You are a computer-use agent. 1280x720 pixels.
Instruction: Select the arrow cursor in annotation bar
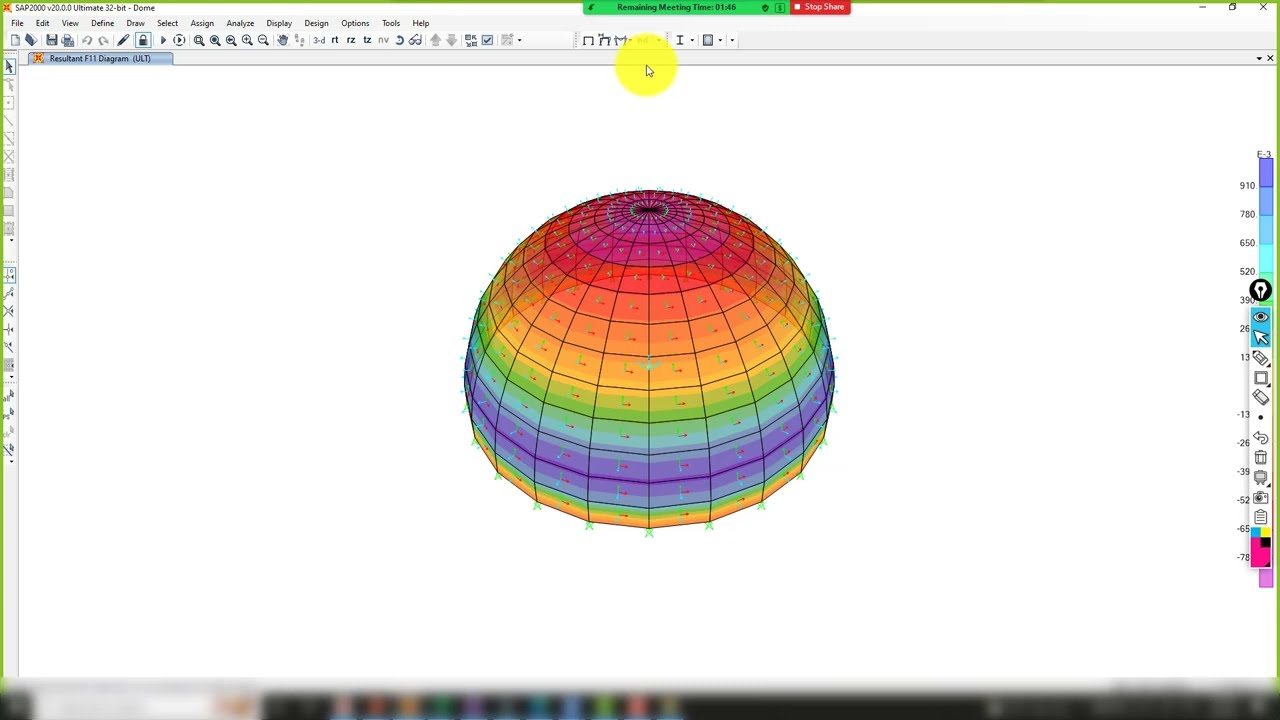click(x=1260, y=337)
